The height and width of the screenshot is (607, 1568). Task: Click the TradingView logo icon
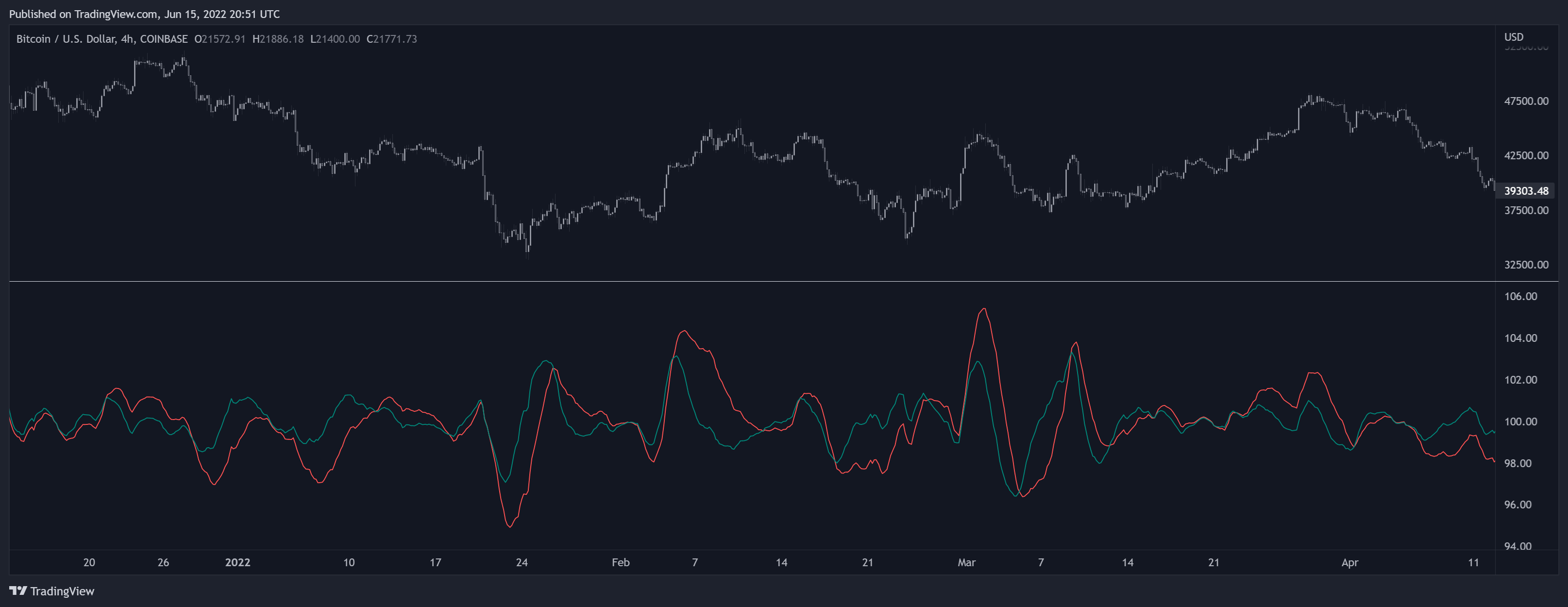click(18, 590)
